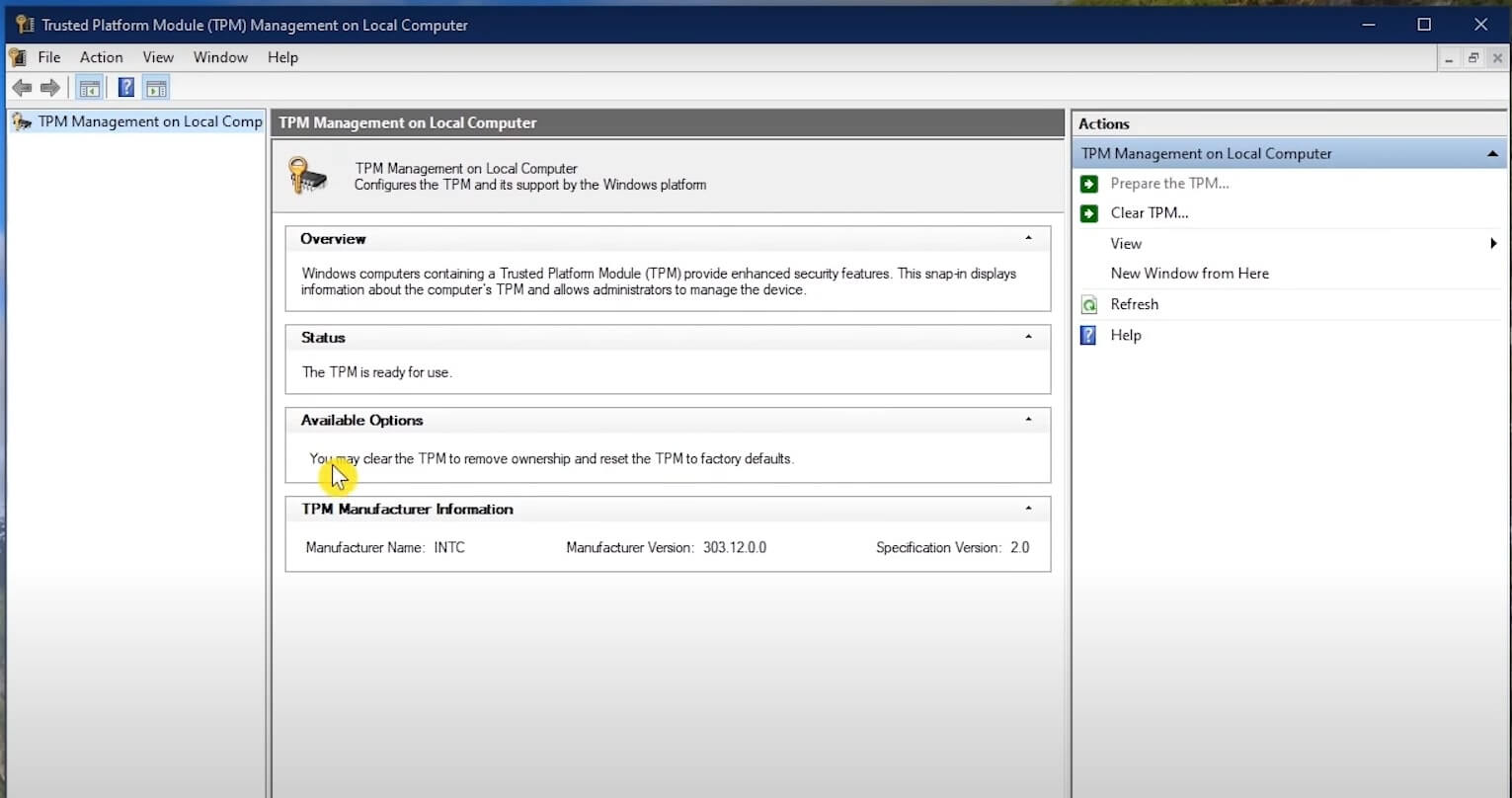Open the Action menu
The height and width of the screenshot is (798, 1512).
101,57
